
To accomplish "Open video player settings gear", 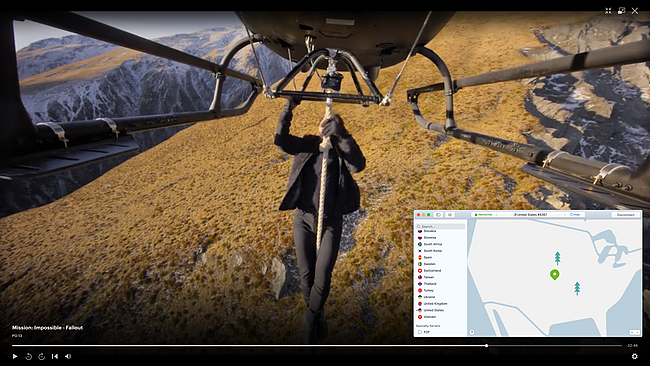I will coord(634,356).
